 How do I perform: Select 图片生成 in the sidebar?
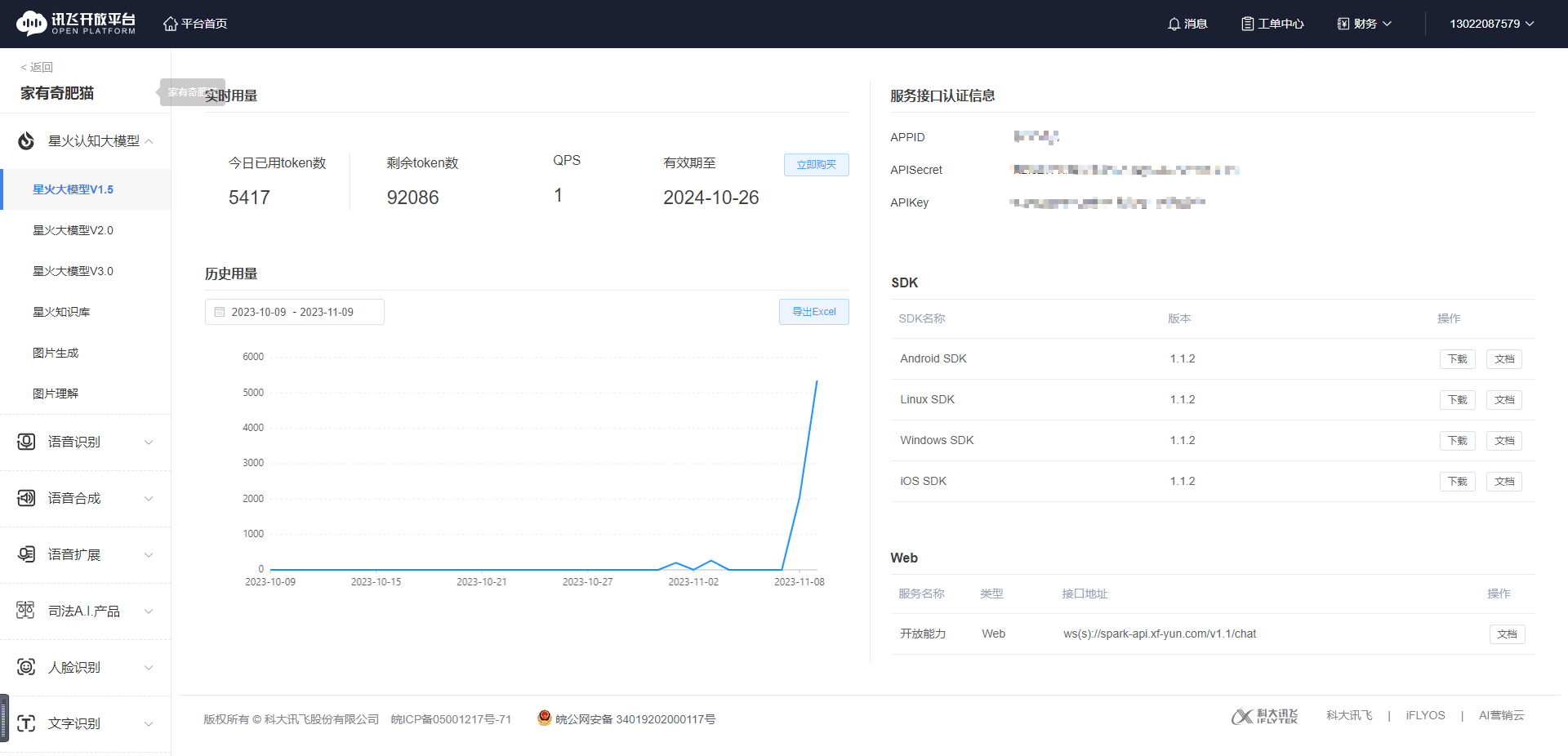pyautogui.click(x=56, y=353)
